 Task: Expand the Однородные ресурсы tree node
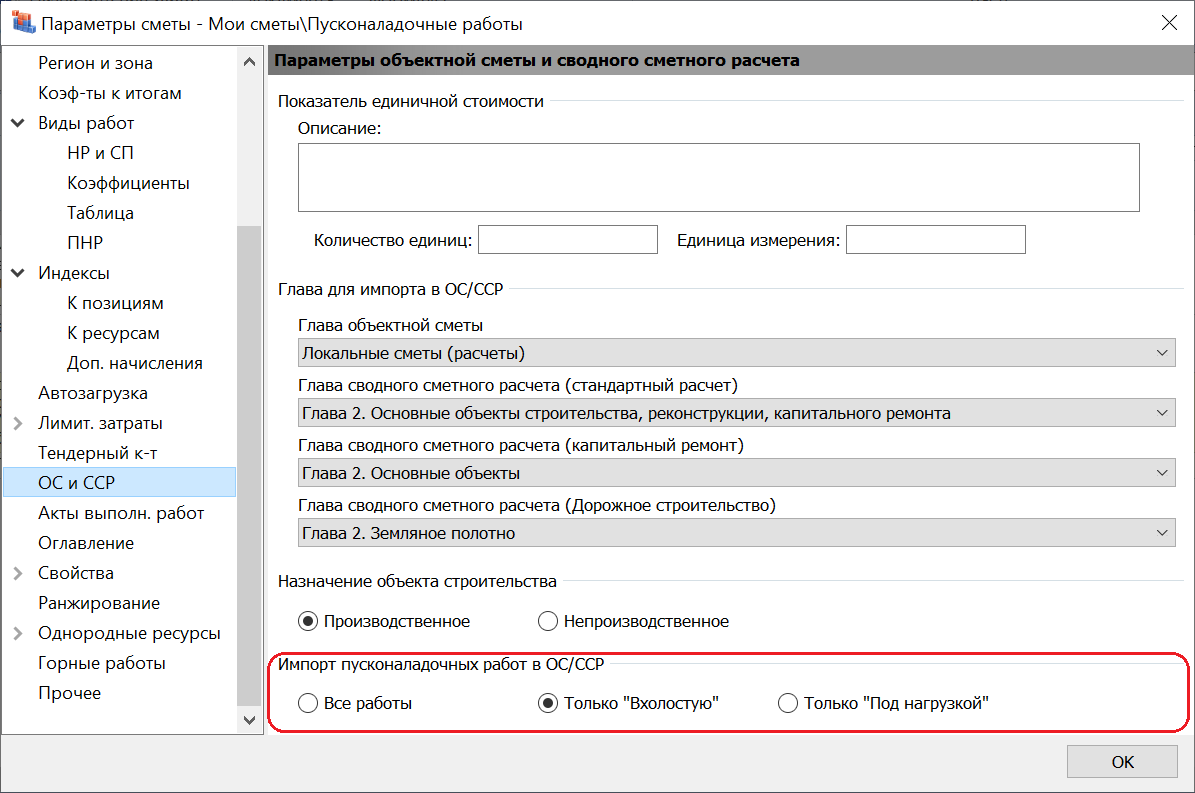[x=18, y=633]
